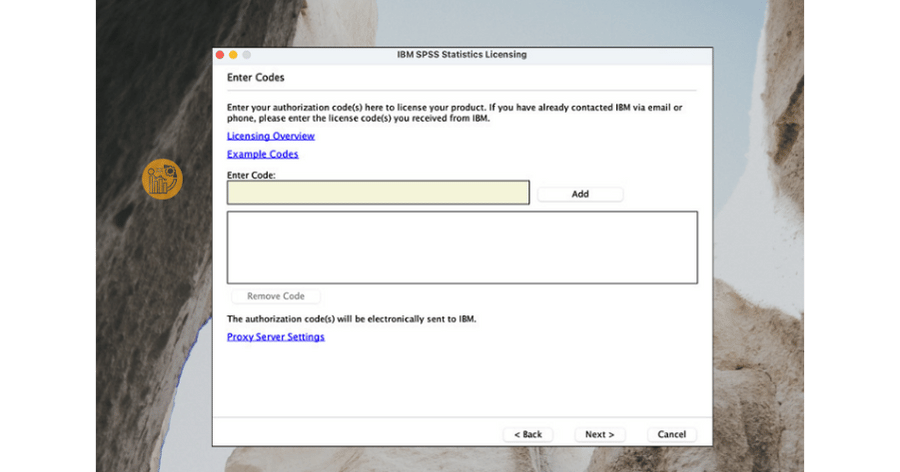The width and height of the screenshot is (900, 472).
Task: Click the note about codes sent to IBM
Action: click(351, 319)
